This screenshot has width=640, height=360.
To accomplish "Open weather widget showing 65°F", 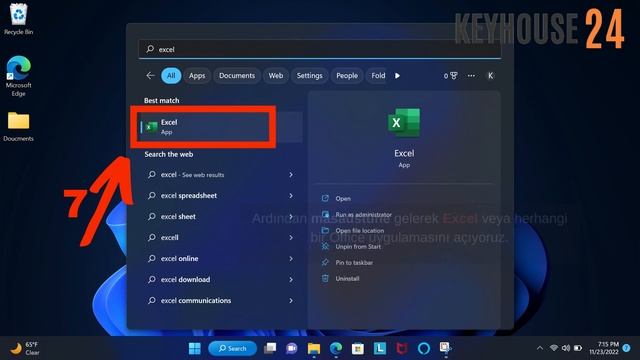I will [x=25, y=348].
